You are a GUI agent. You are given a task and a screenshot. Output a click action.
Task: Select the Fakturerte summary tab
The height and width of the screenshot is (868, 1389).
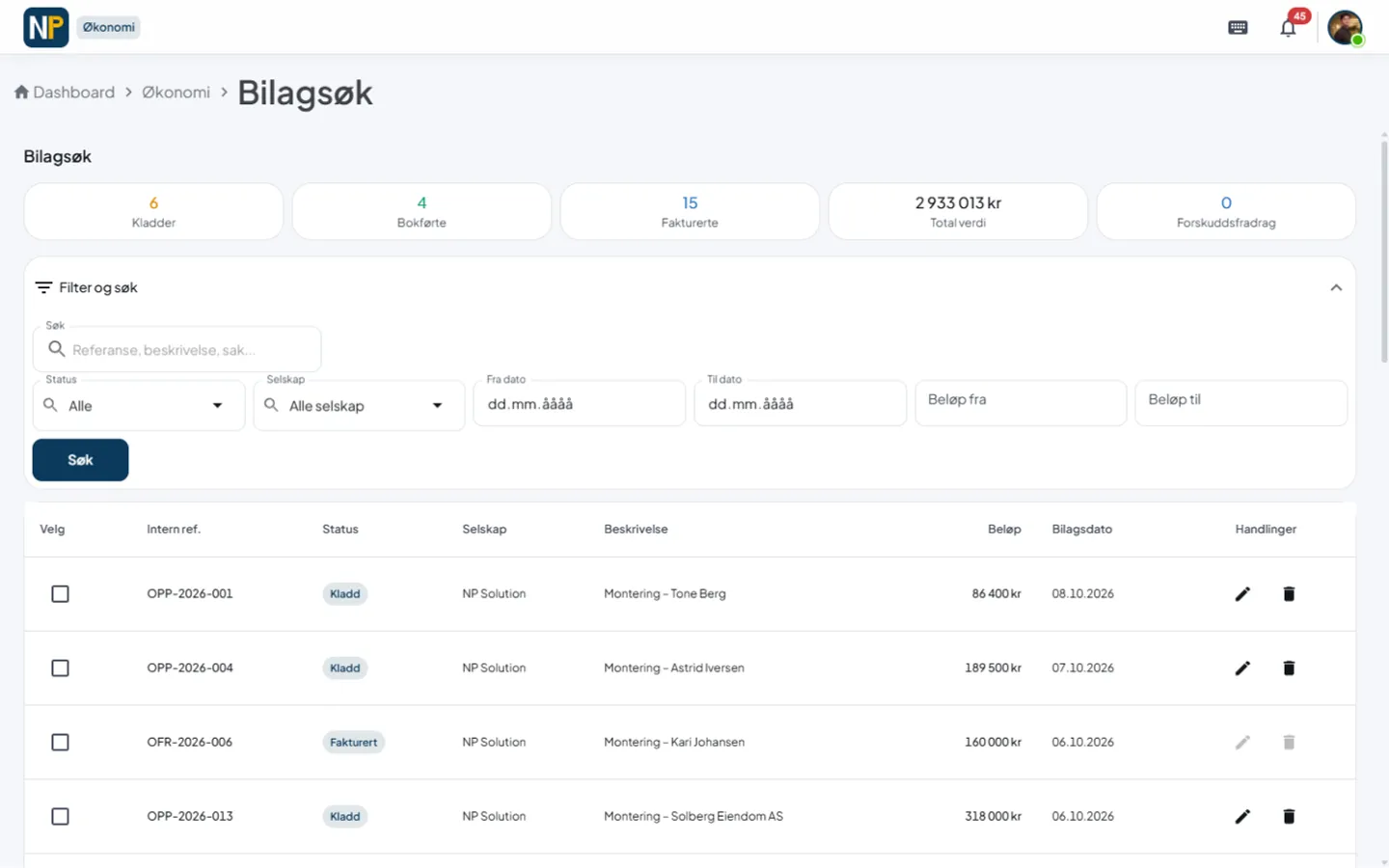click(690, 212)
